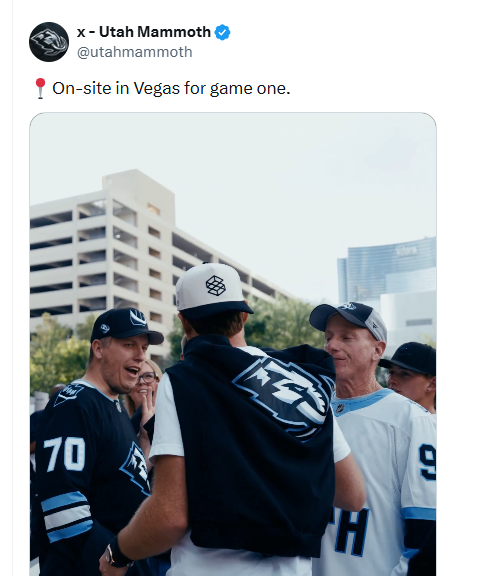The height and width of the screenshot is (576, 481).
Task: Click the Vdara sign on the glass tower
Action: [x=406, y=251]
